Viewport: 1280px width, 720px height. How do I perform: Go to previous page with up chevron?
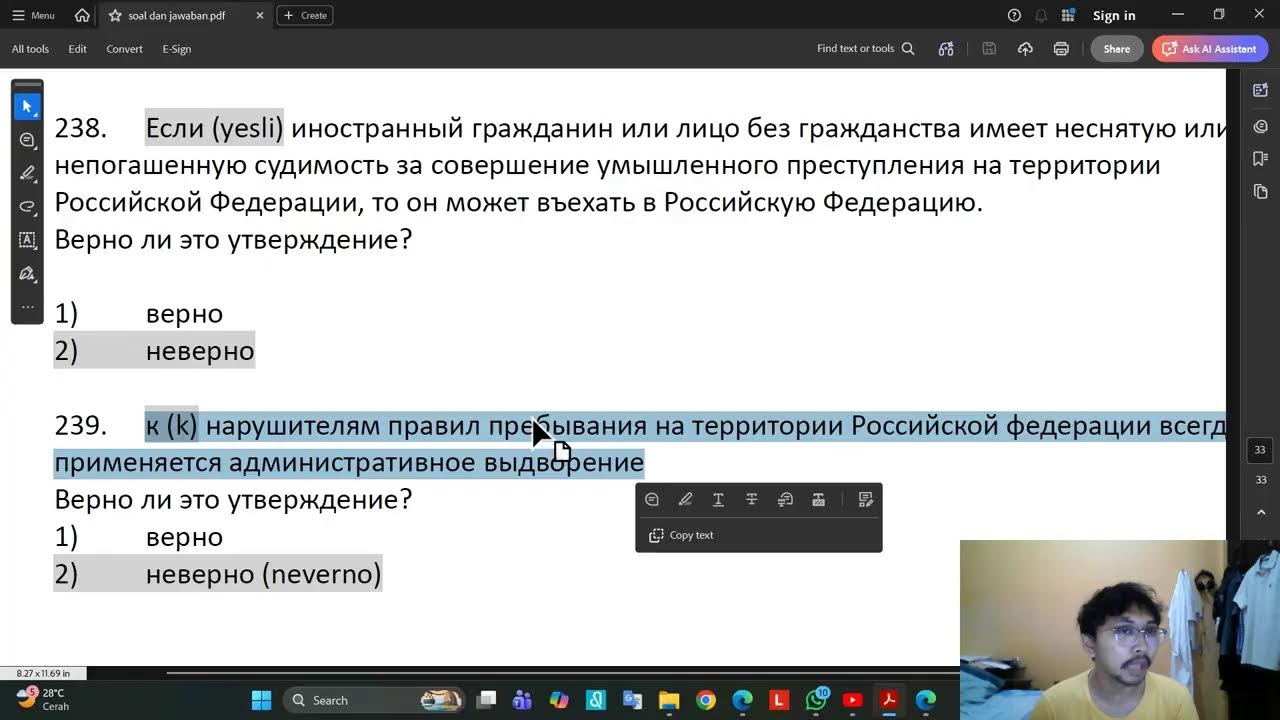(1260, 512)
